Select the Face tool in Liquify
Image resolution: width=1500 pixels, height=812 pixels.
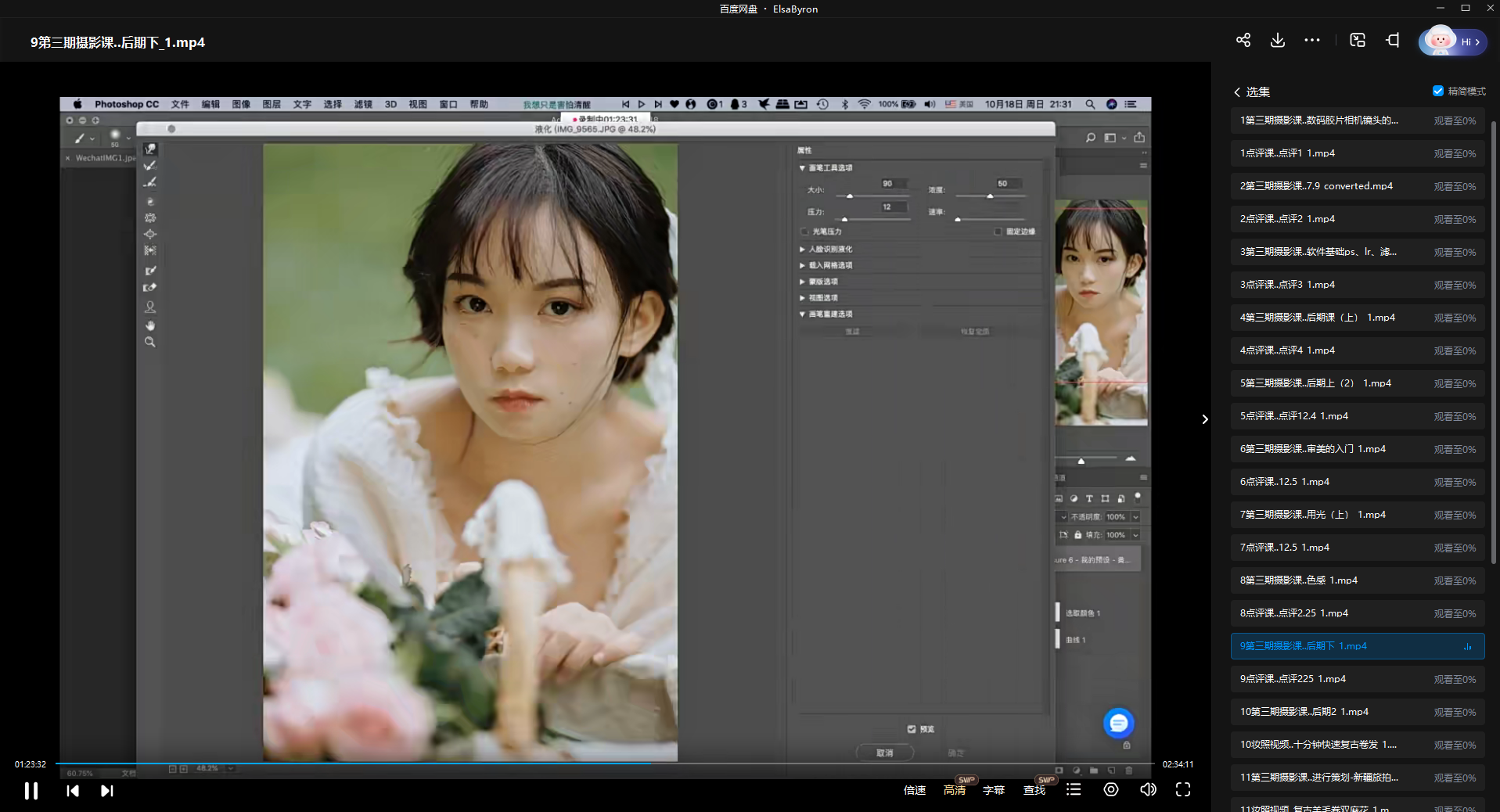[x=150, y=307]
